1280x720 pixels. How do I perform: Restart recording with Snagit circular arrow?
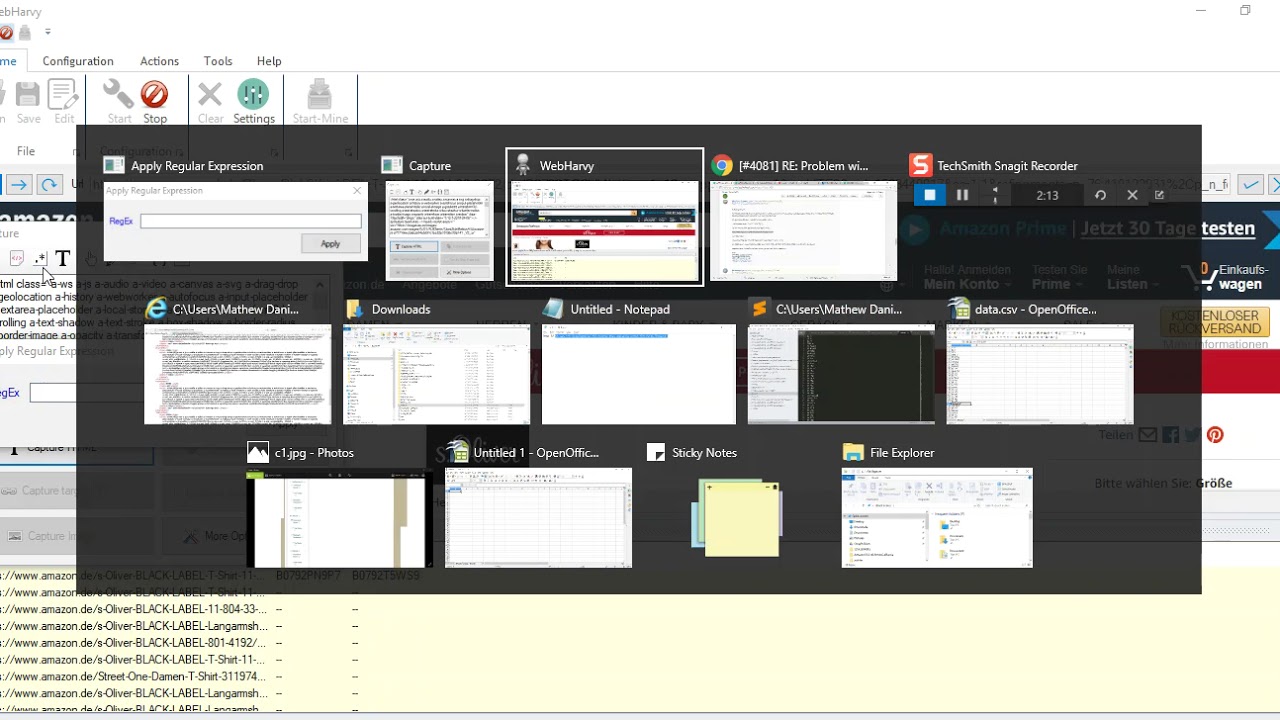[1100, 195]
